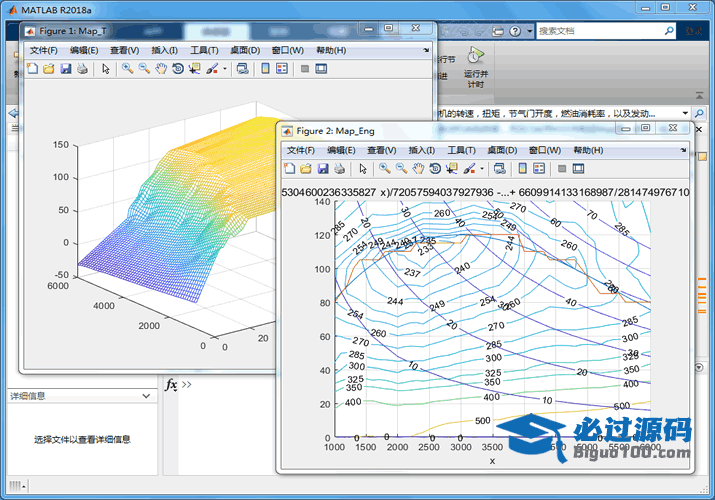
Task: Click Zoom In tool in Figure 2 toolbar
Action: (384, 168)
